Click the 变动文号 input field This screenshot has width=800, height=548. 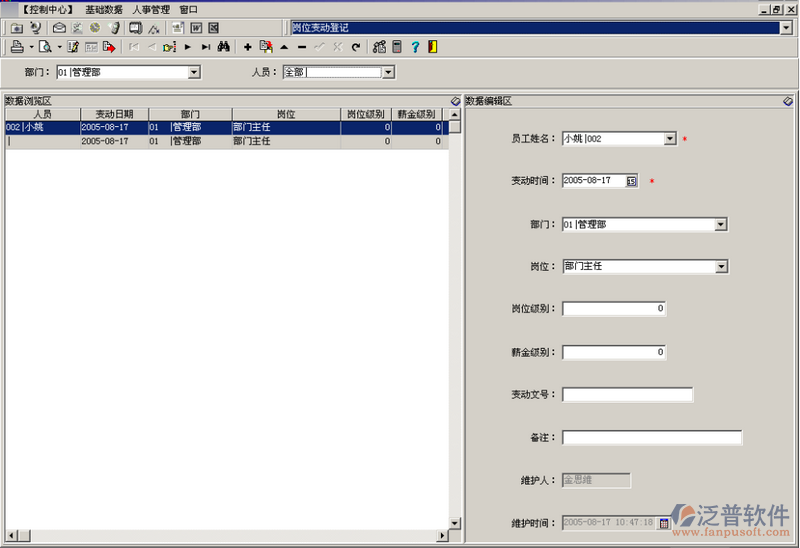(627, 395)
